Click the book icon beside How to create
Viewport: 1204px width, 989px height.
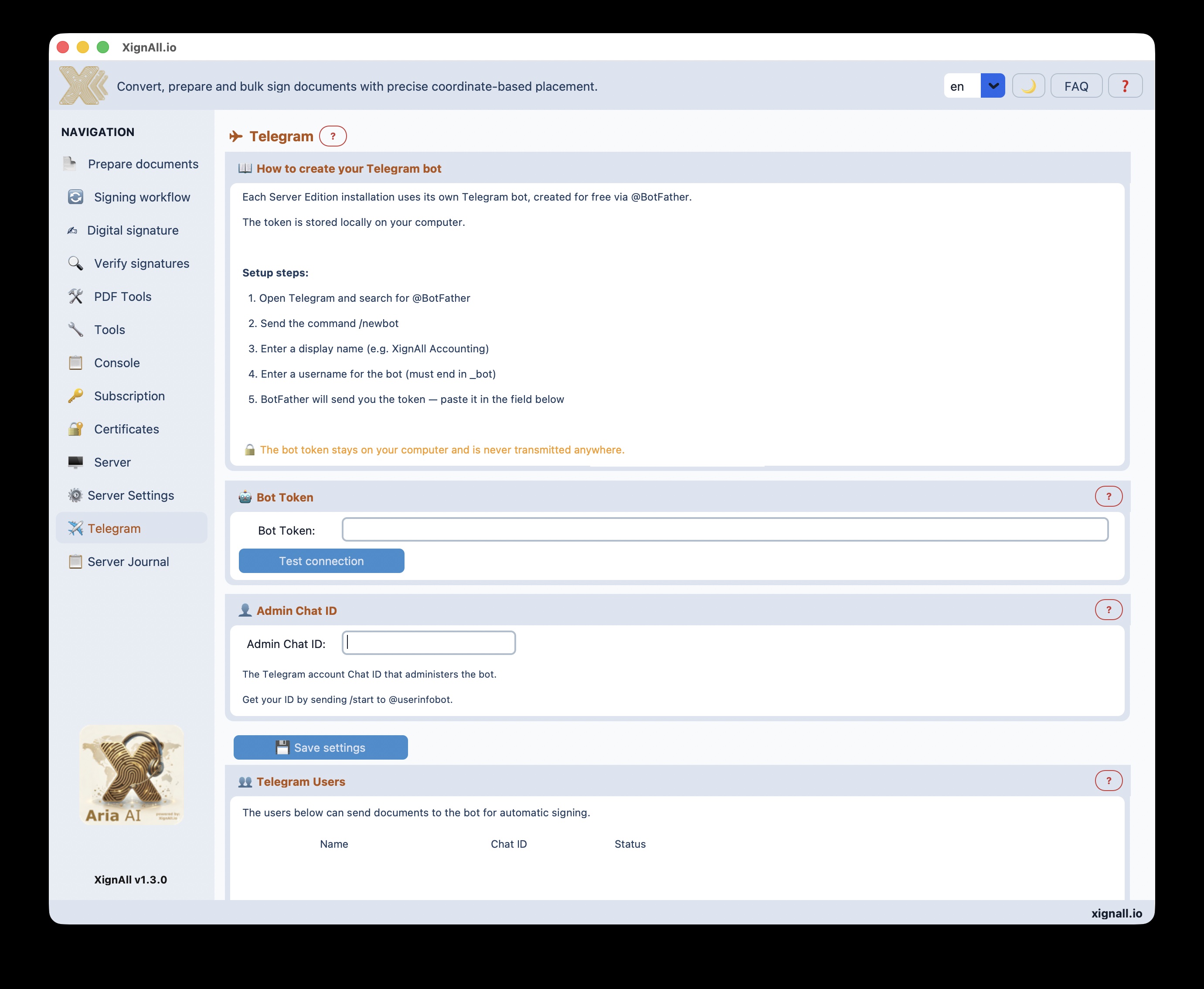point(245,169)
